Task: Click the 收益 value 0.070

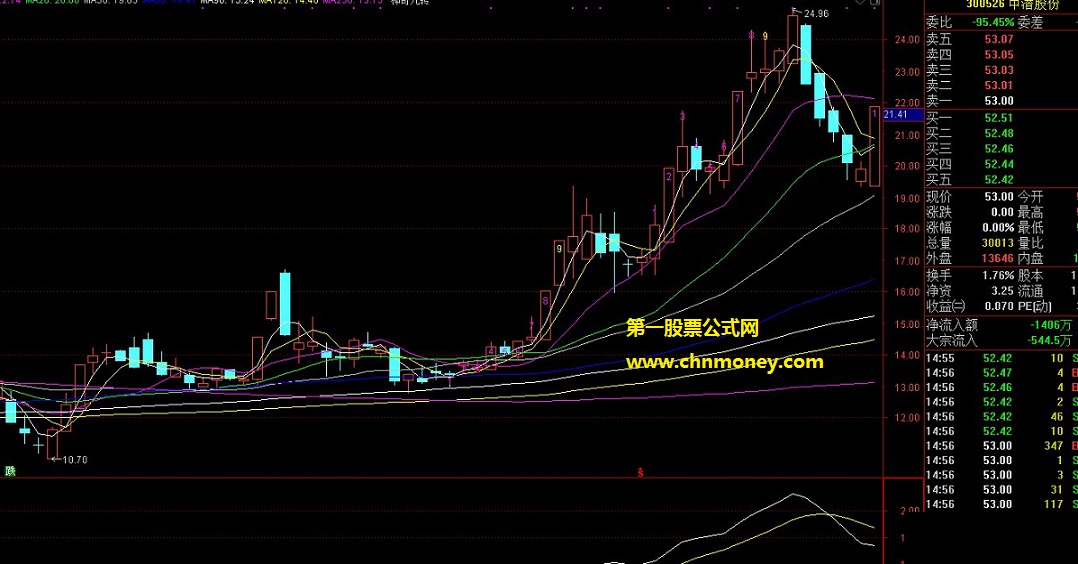Action: 999,306
